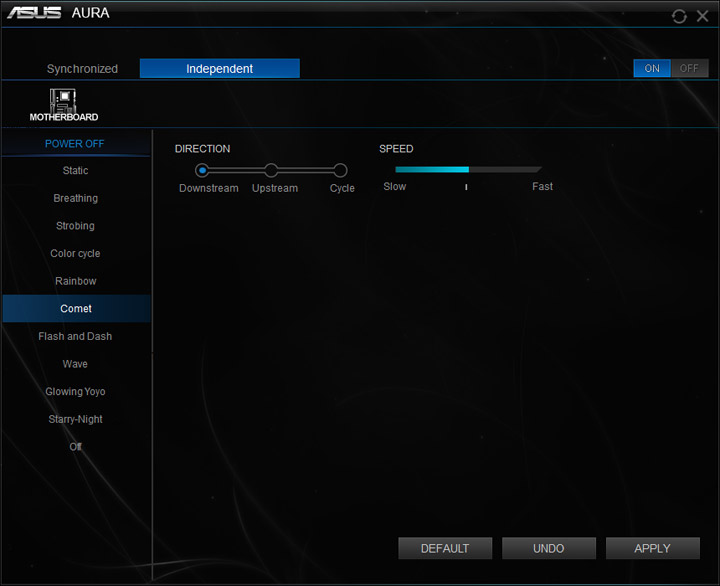
Task: Set direction to Cycle
Action: pyautogui.click(x=340, y=170)
